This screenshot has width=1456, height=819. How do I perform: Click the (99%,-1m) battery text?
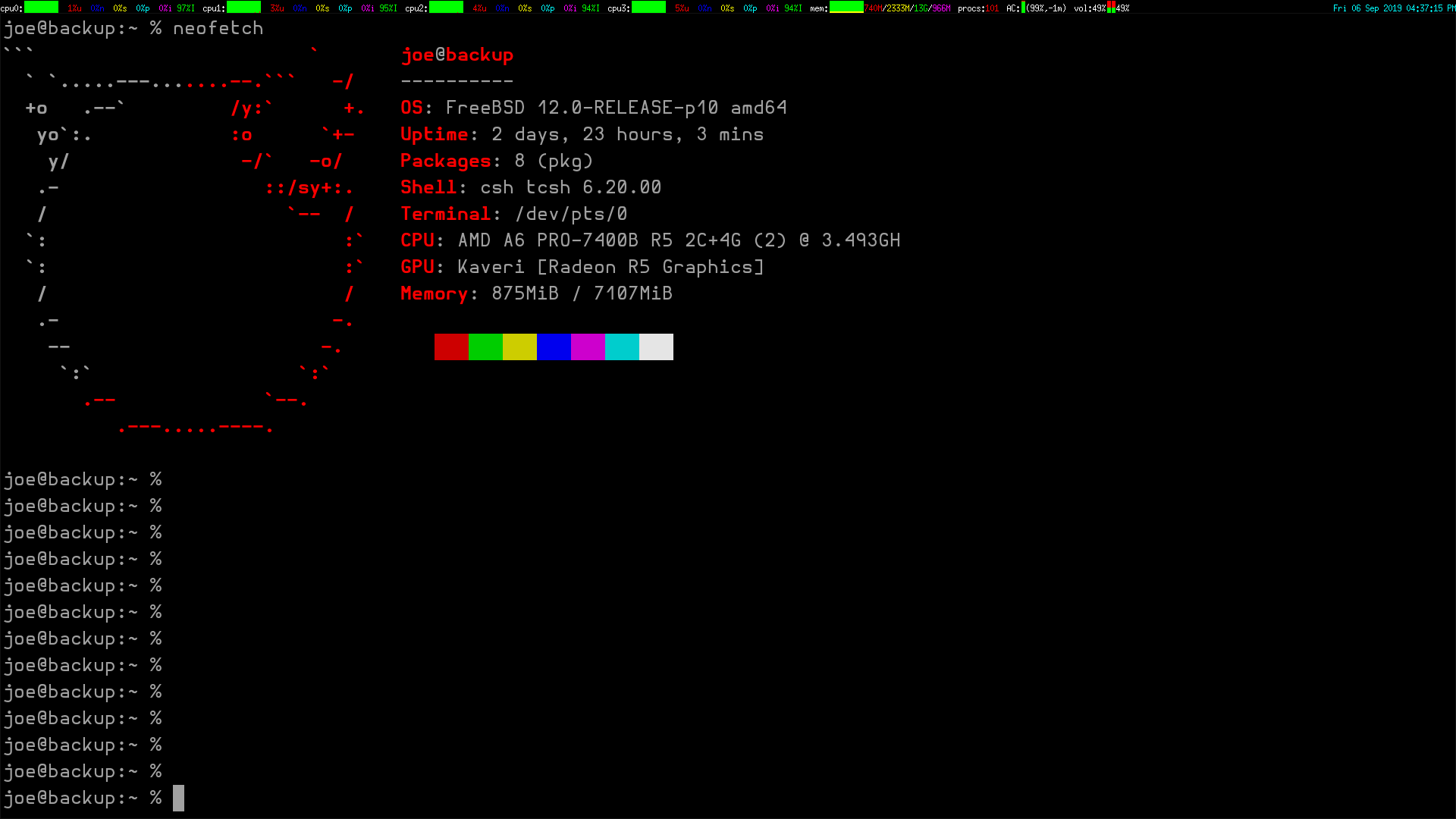click(1046, 8)
